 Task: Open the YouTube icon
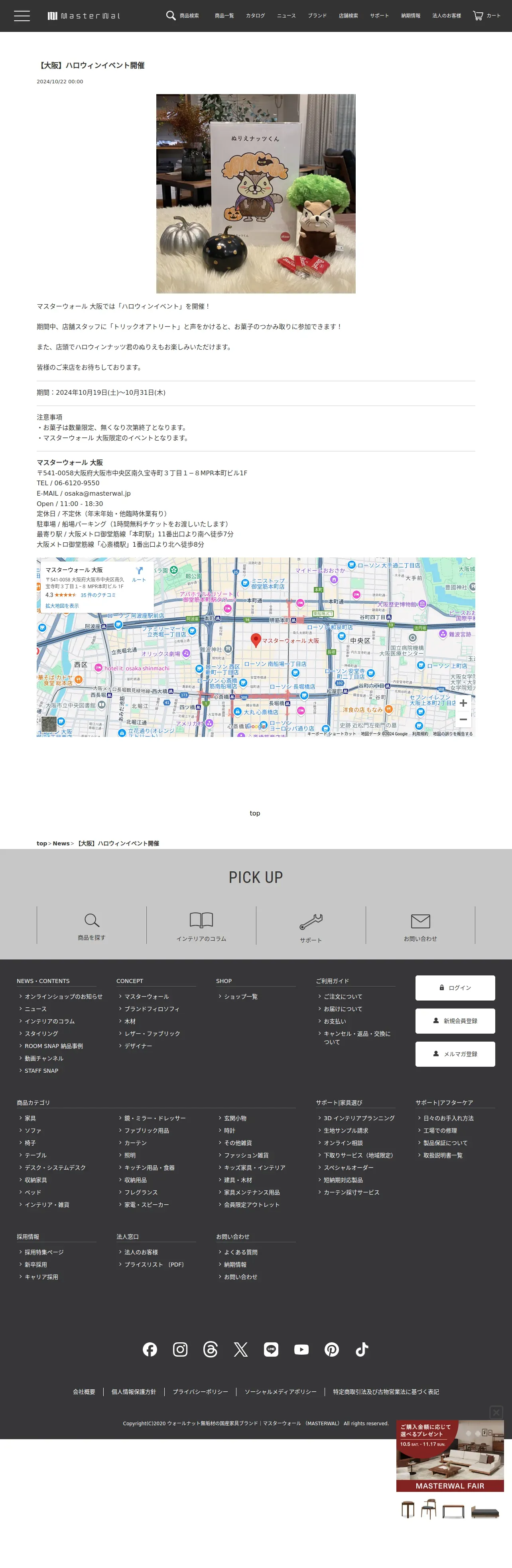click(301, 1349)
